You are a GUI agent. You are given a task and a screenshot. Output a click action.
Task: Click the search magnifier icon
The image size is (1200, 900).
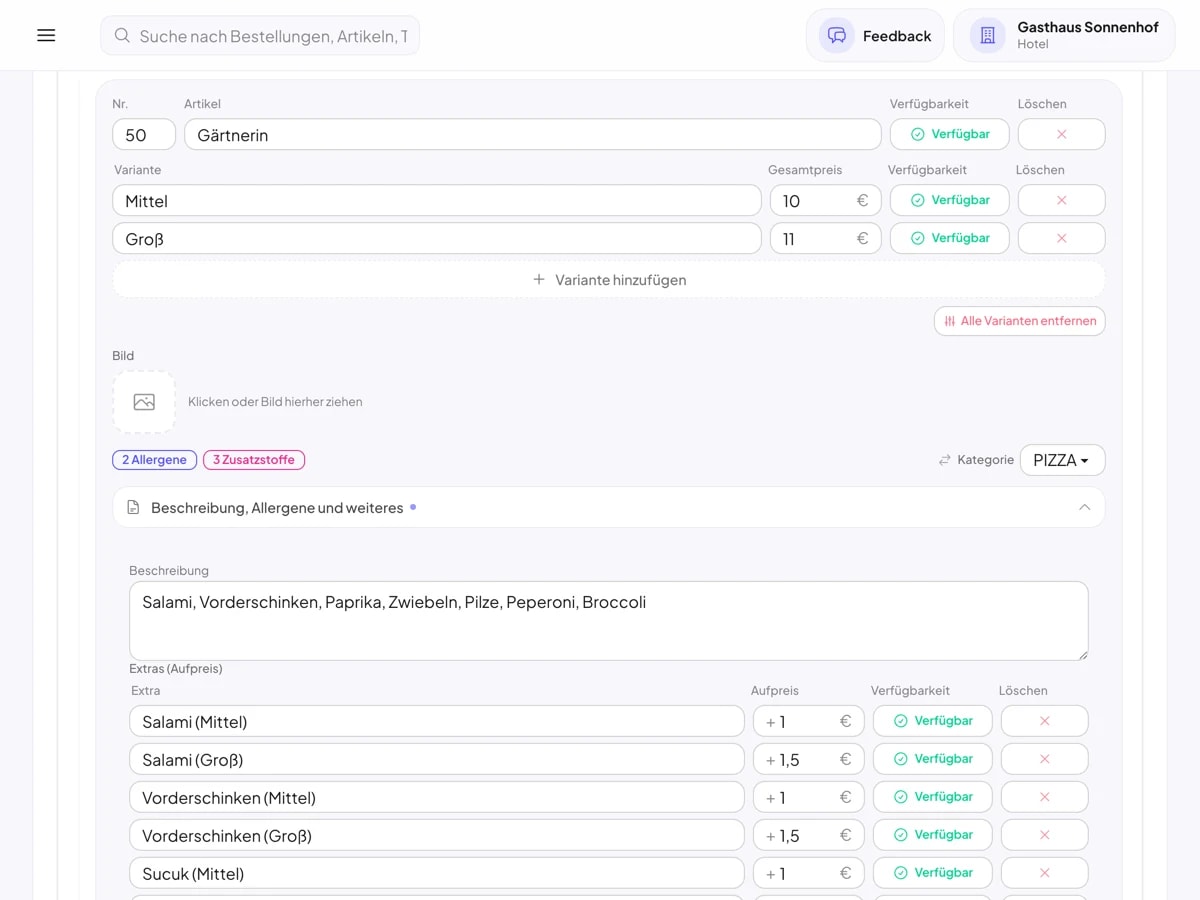point(122,35)
